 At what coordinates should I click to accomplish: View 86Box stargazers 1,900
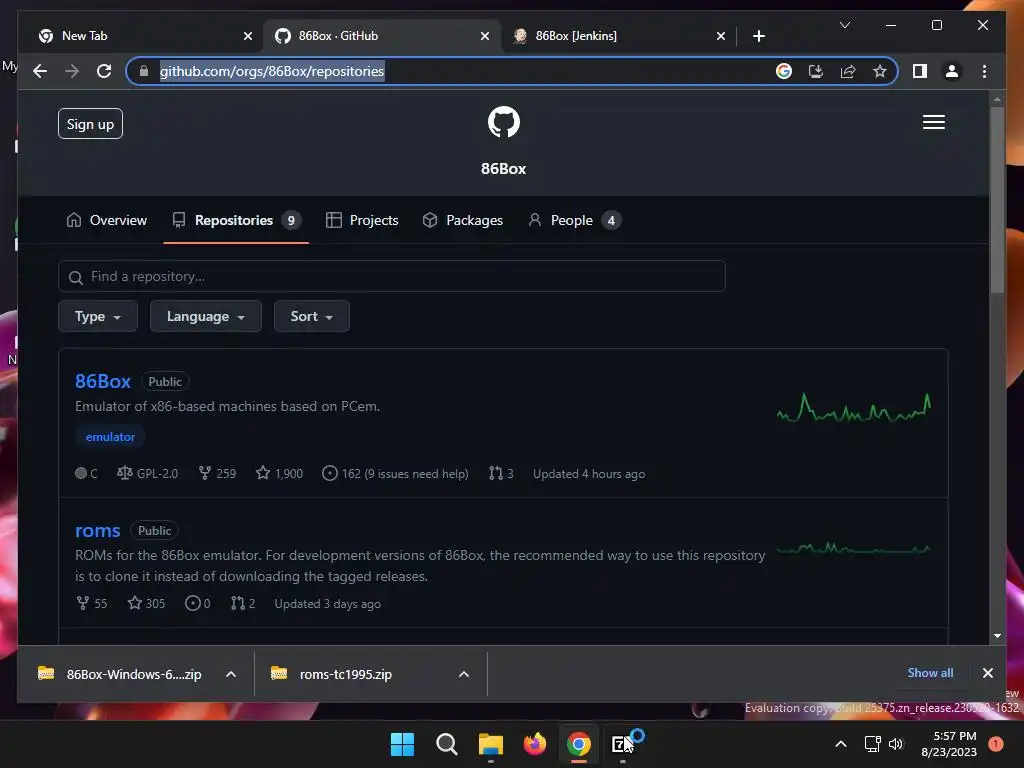(280, 473)
